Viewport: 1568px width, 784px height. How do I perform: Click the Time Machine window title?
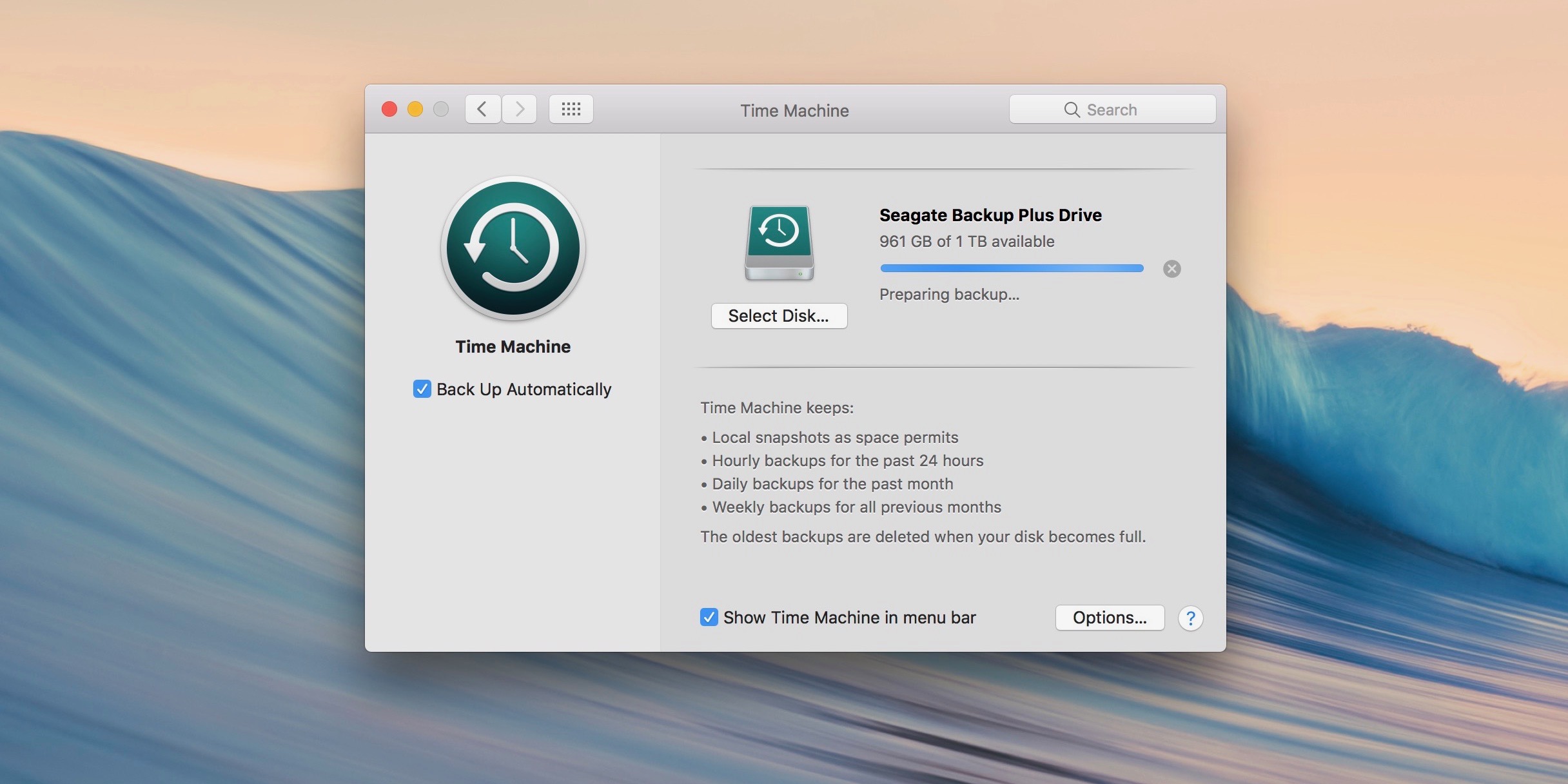point(794,110)
